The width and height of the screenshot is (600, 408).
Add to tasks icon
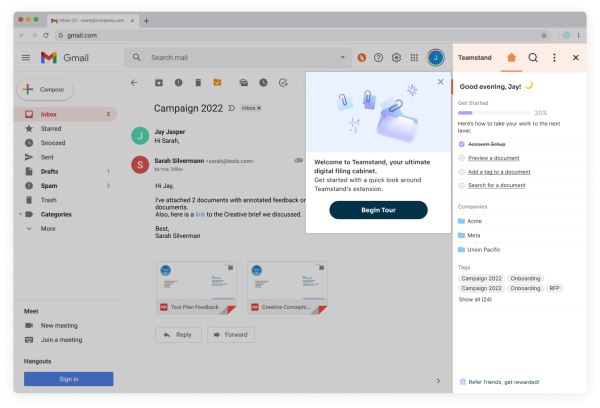[283, 82]
